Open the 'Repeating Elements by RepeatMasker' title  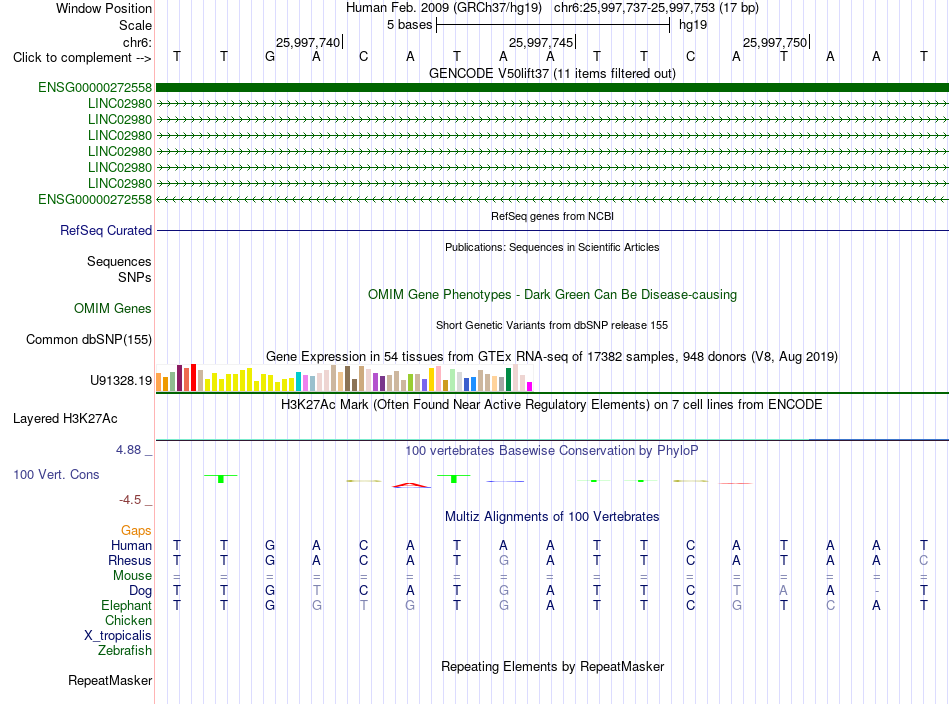[552, 666]
